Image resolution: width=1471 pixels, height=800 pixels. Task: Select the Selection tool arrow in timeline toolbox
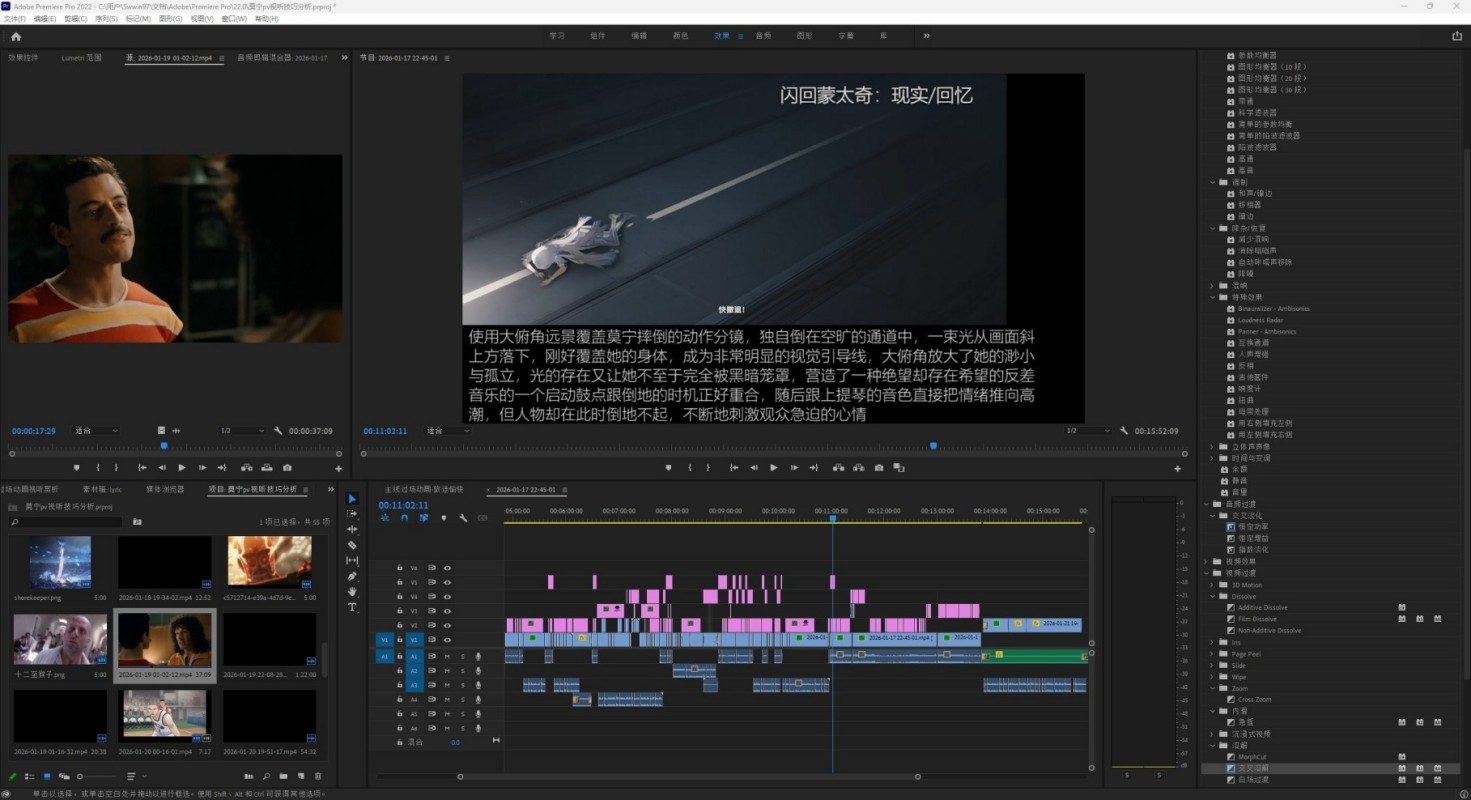click(x=352, y=498)
